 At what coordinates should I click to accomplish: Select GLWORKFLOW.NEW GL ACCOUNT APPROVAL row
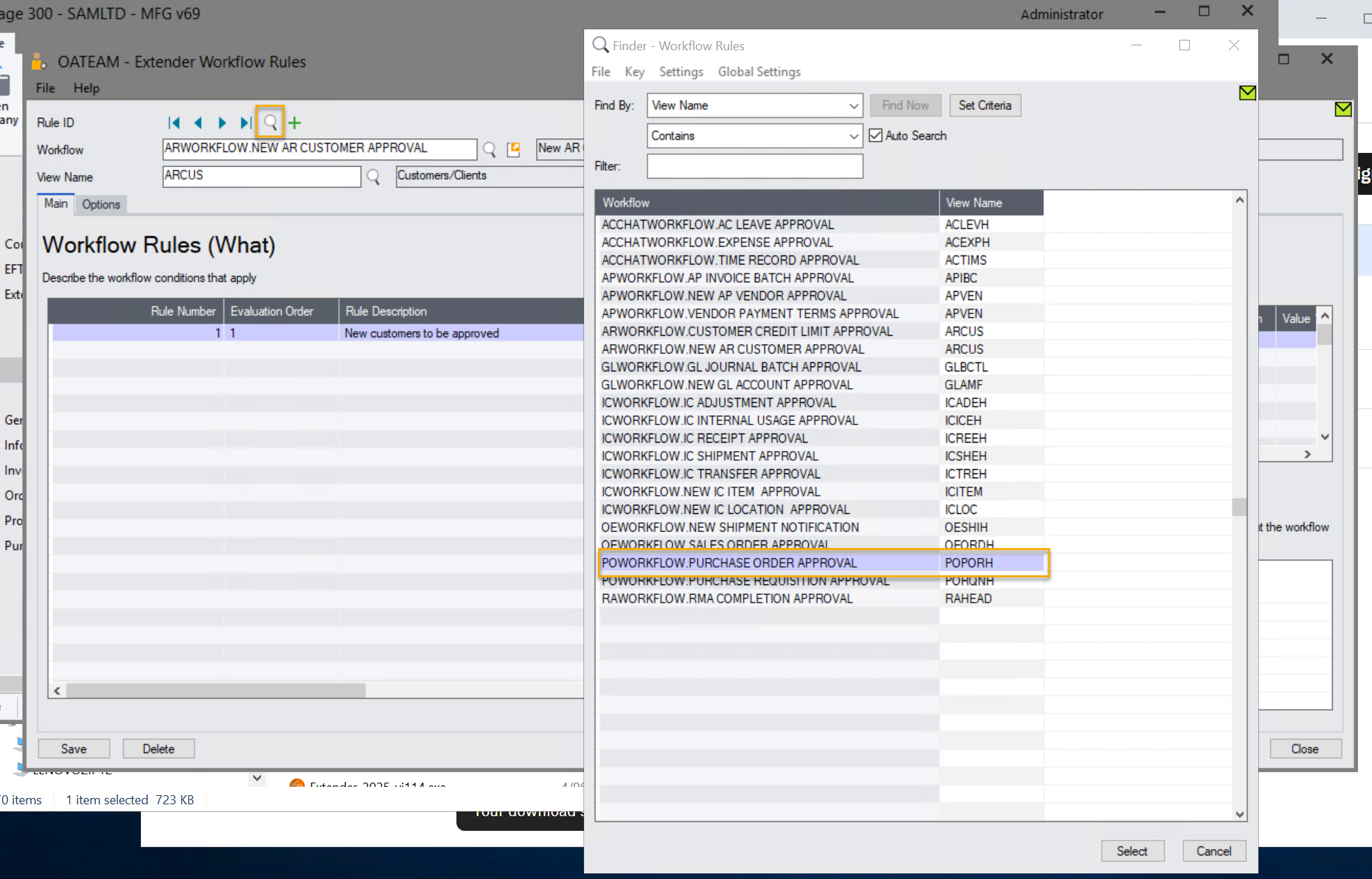821,385
